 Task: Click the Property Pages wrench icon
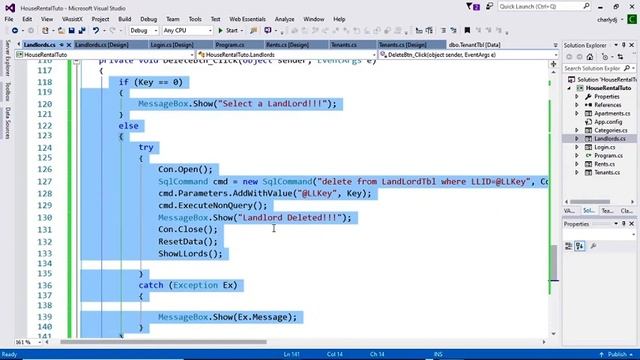coord(593,246)
